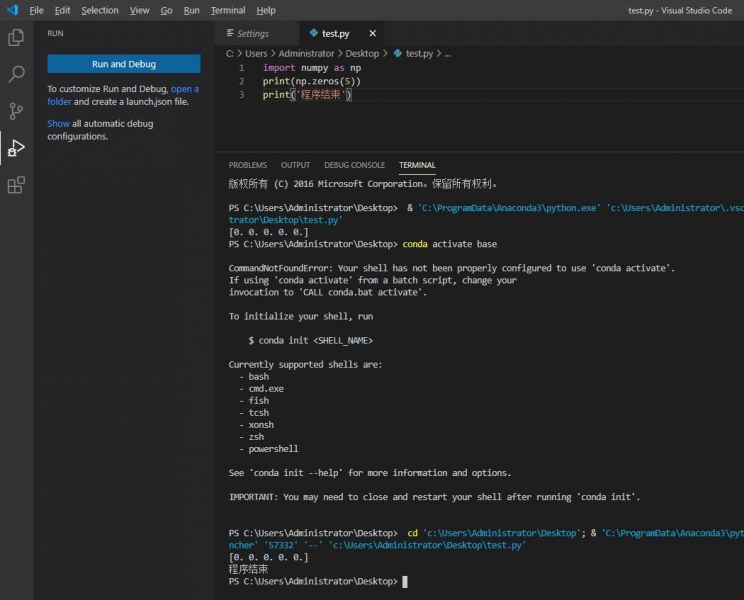Click the 'CommandNotFoundError' line in terminal

point(451,268)
